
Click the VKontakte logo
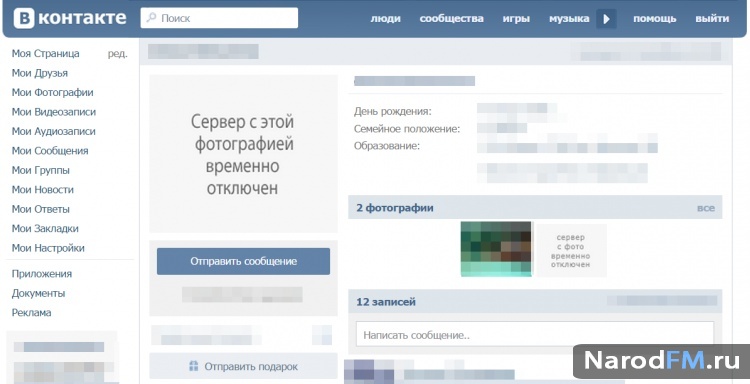click(70, 18)
